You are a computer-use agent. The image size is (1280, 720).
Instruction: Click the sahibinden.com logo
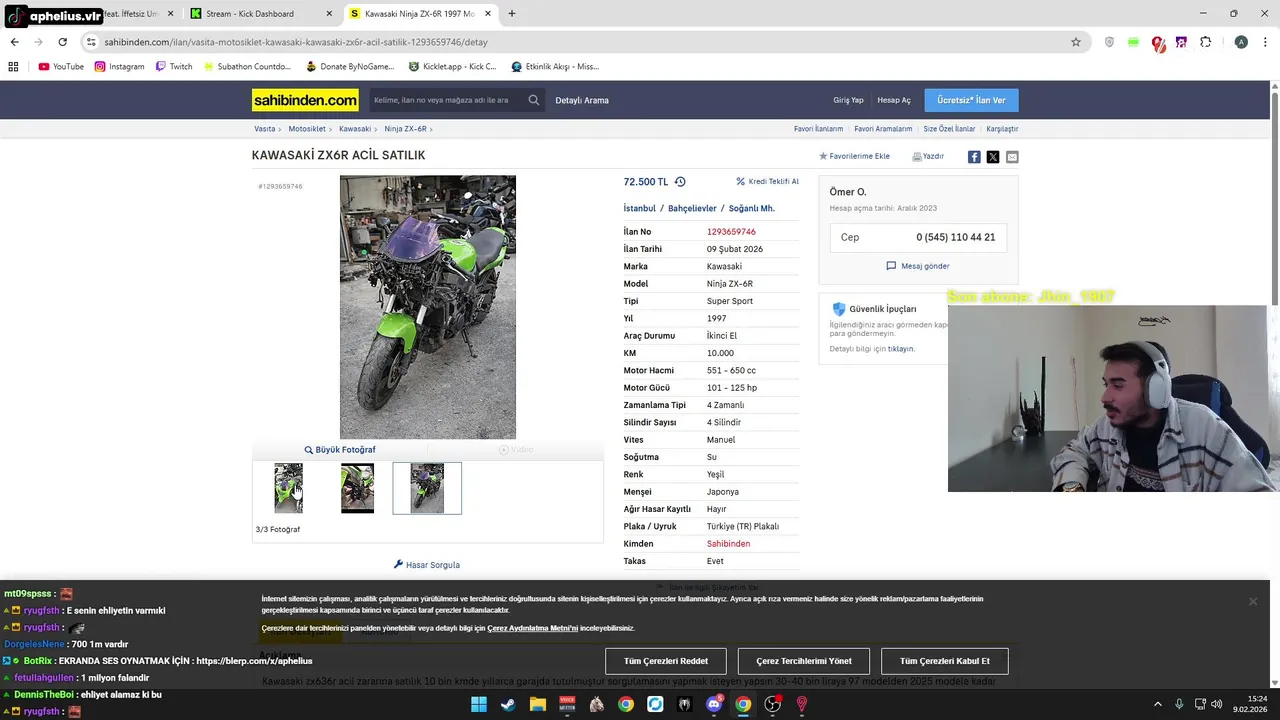(x=305, y=100)
